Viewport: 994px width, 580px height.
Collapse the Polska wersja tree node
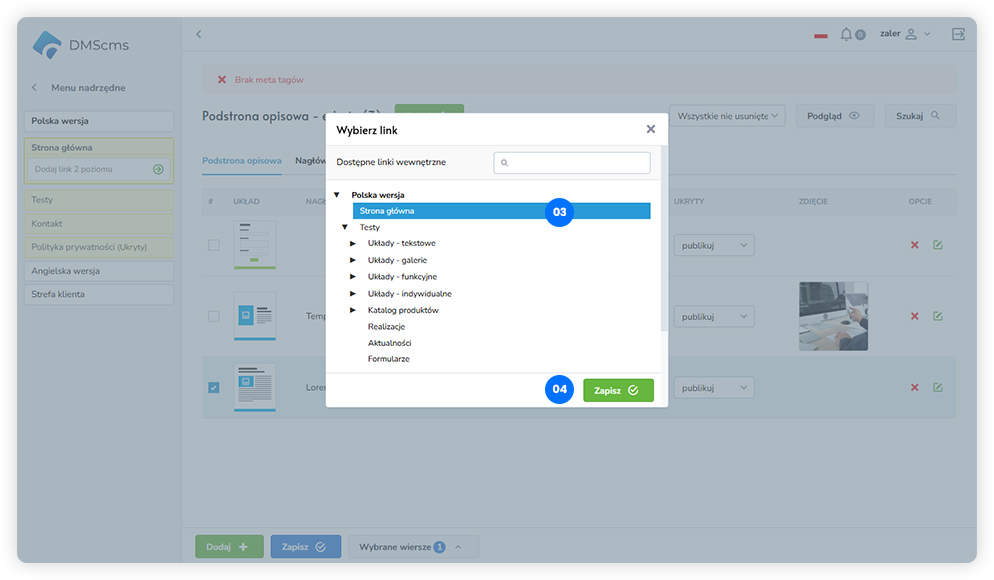[x=337, y=195]
